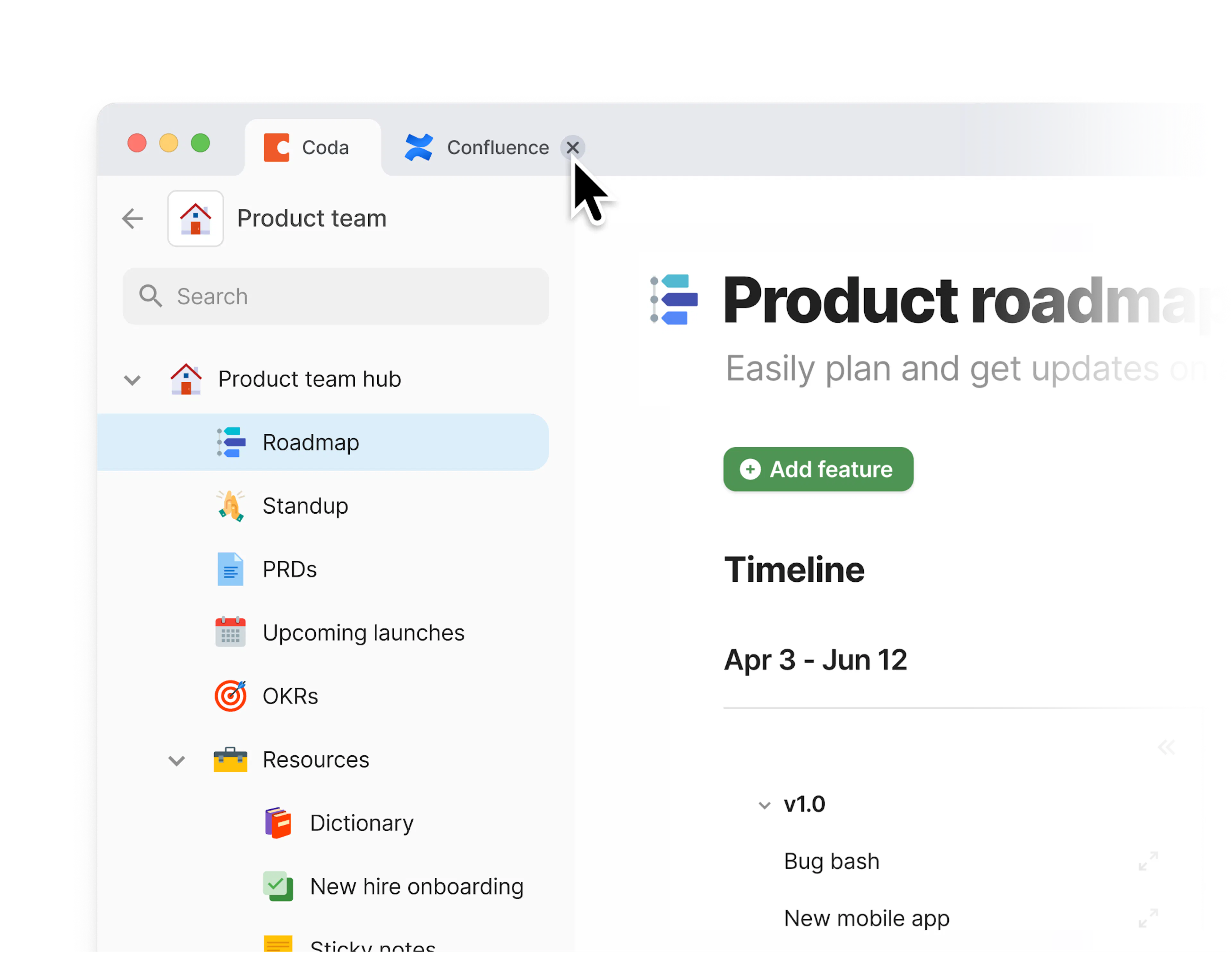1232x954 pixels.
Task: Click the PRDs document icon
Action: tap(230, 569)
